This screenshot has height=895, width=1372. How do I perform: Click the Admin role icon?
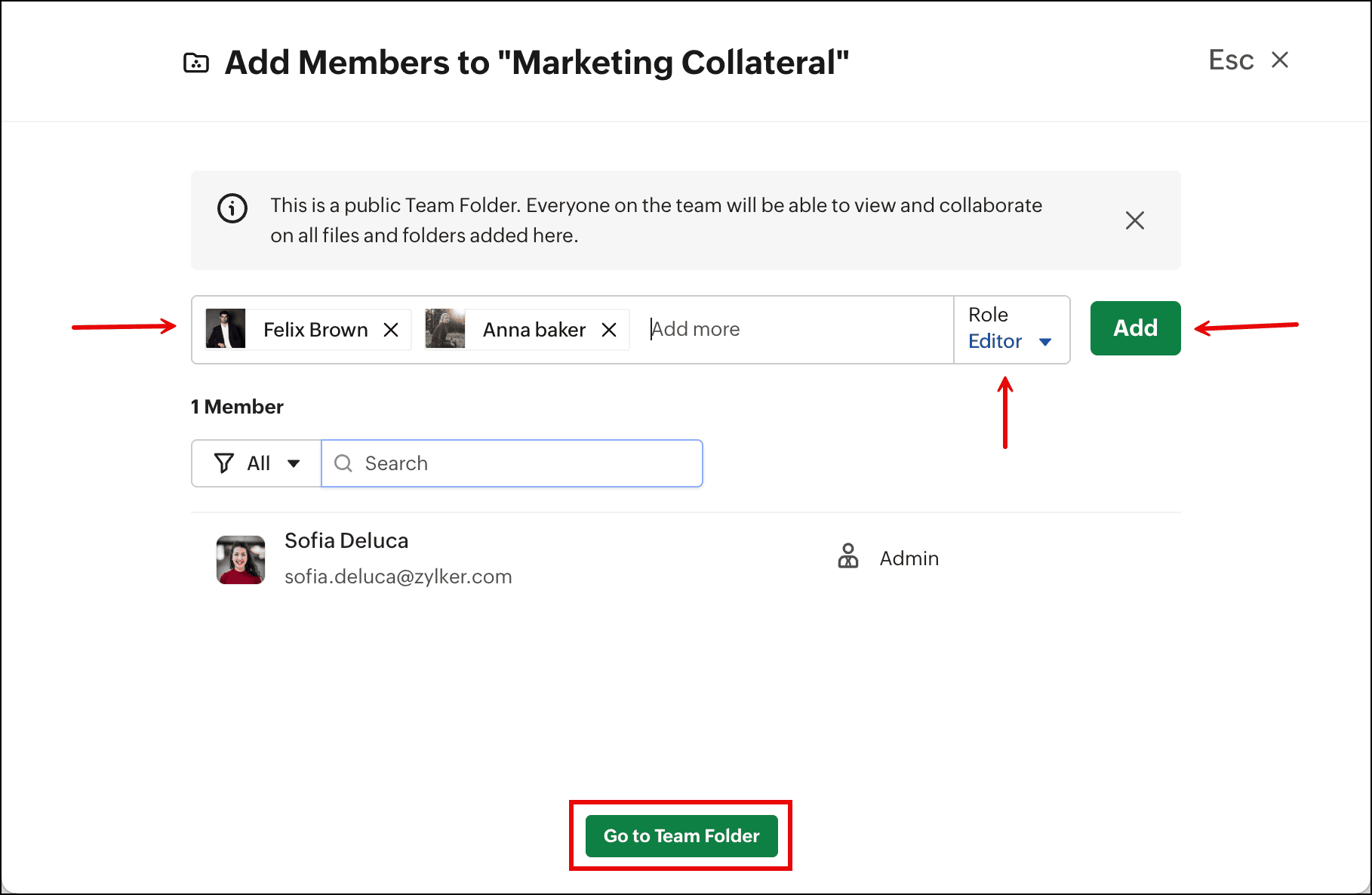click(848, 556)
